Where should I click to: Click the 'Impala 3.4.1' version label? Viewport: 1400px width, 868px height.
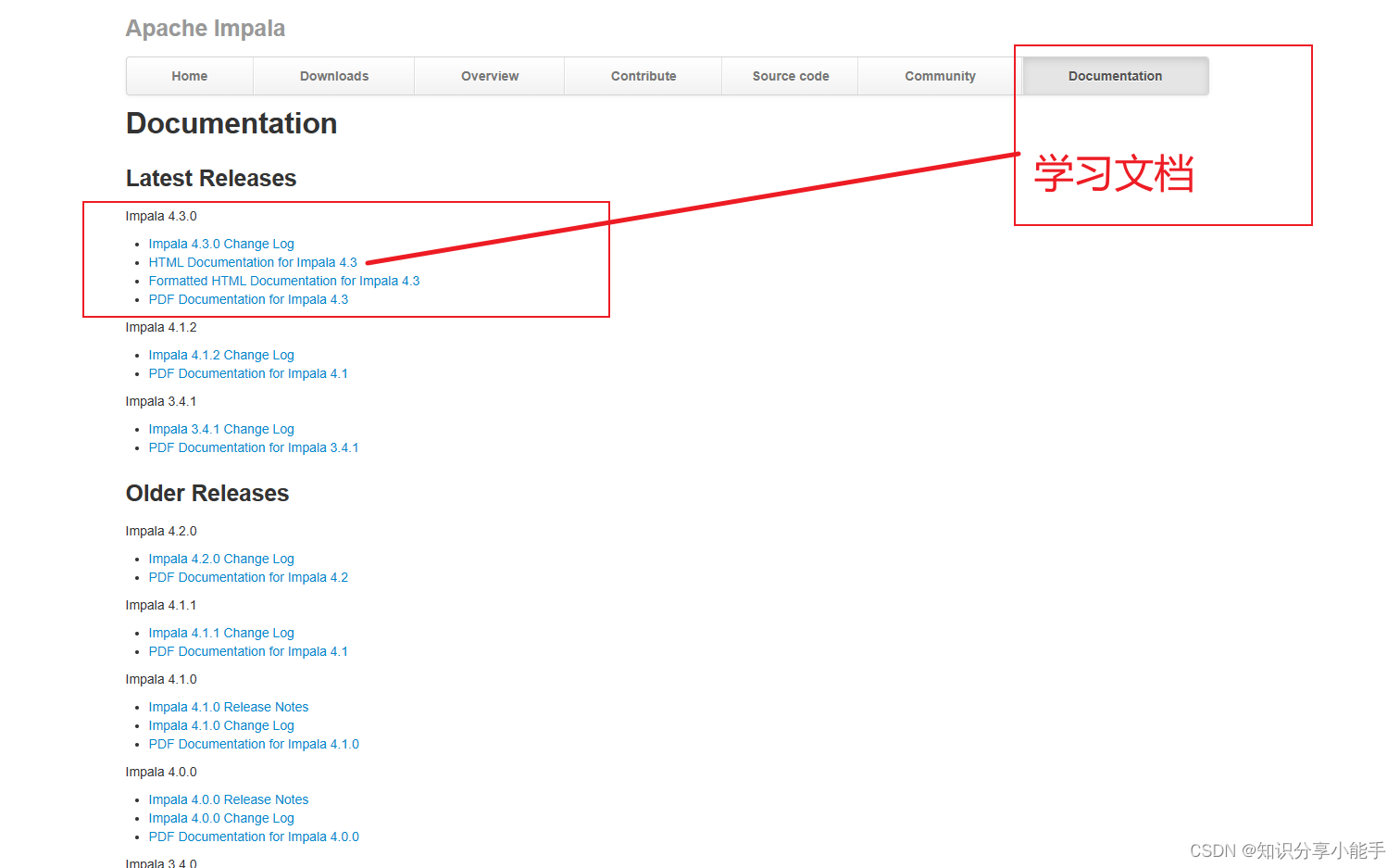click(x=161, y=401)
